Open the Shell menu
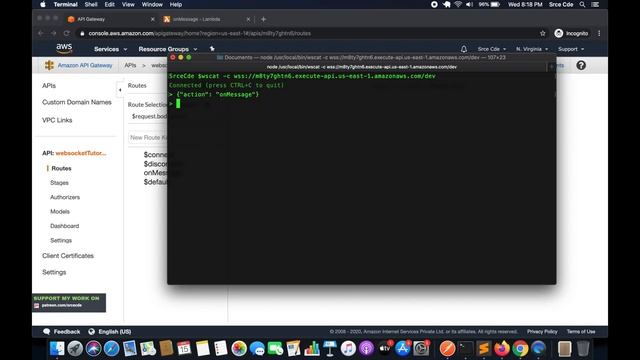The height and width of the screenshot is (360, 640). tap(91, 4)
